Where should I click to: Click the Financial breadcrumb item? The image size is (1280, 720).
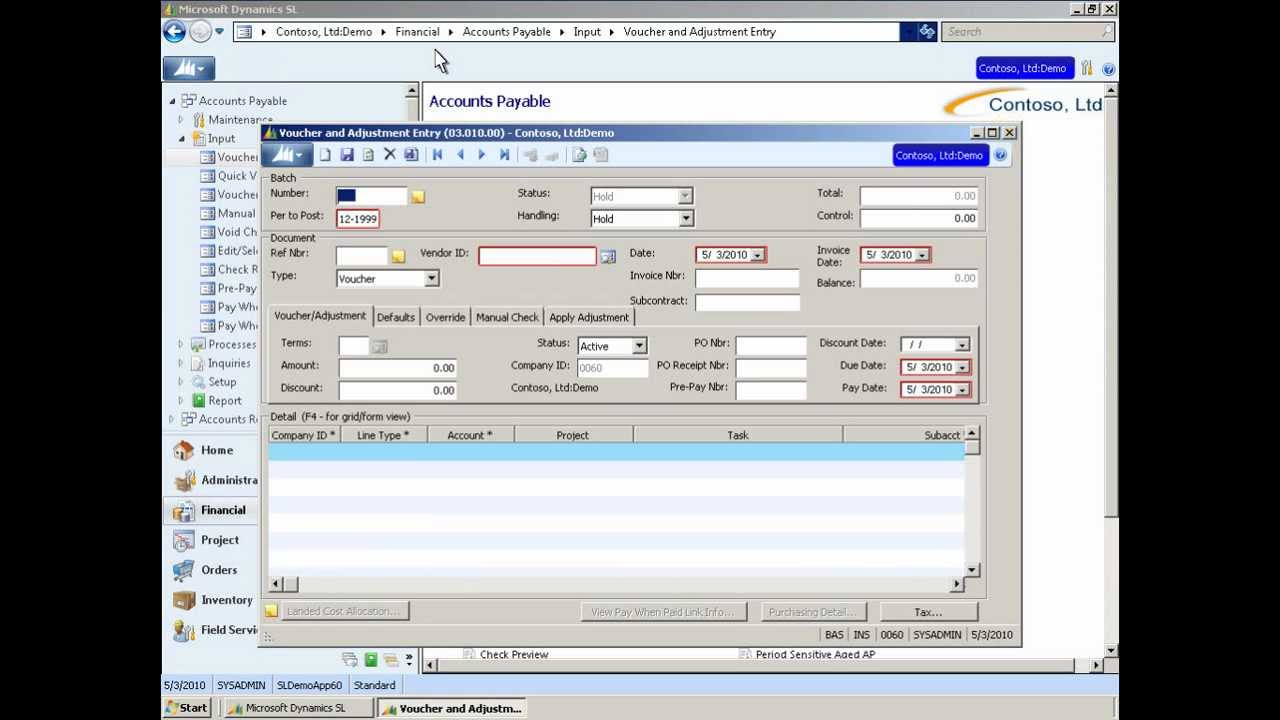click(x=417, y=32)
